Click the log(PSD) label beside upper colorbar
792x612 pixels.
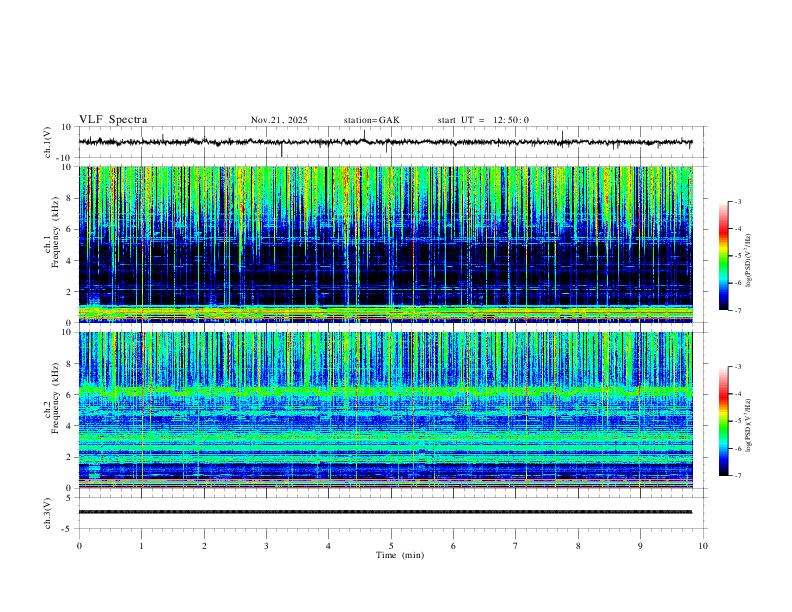[x=748, y=261]
